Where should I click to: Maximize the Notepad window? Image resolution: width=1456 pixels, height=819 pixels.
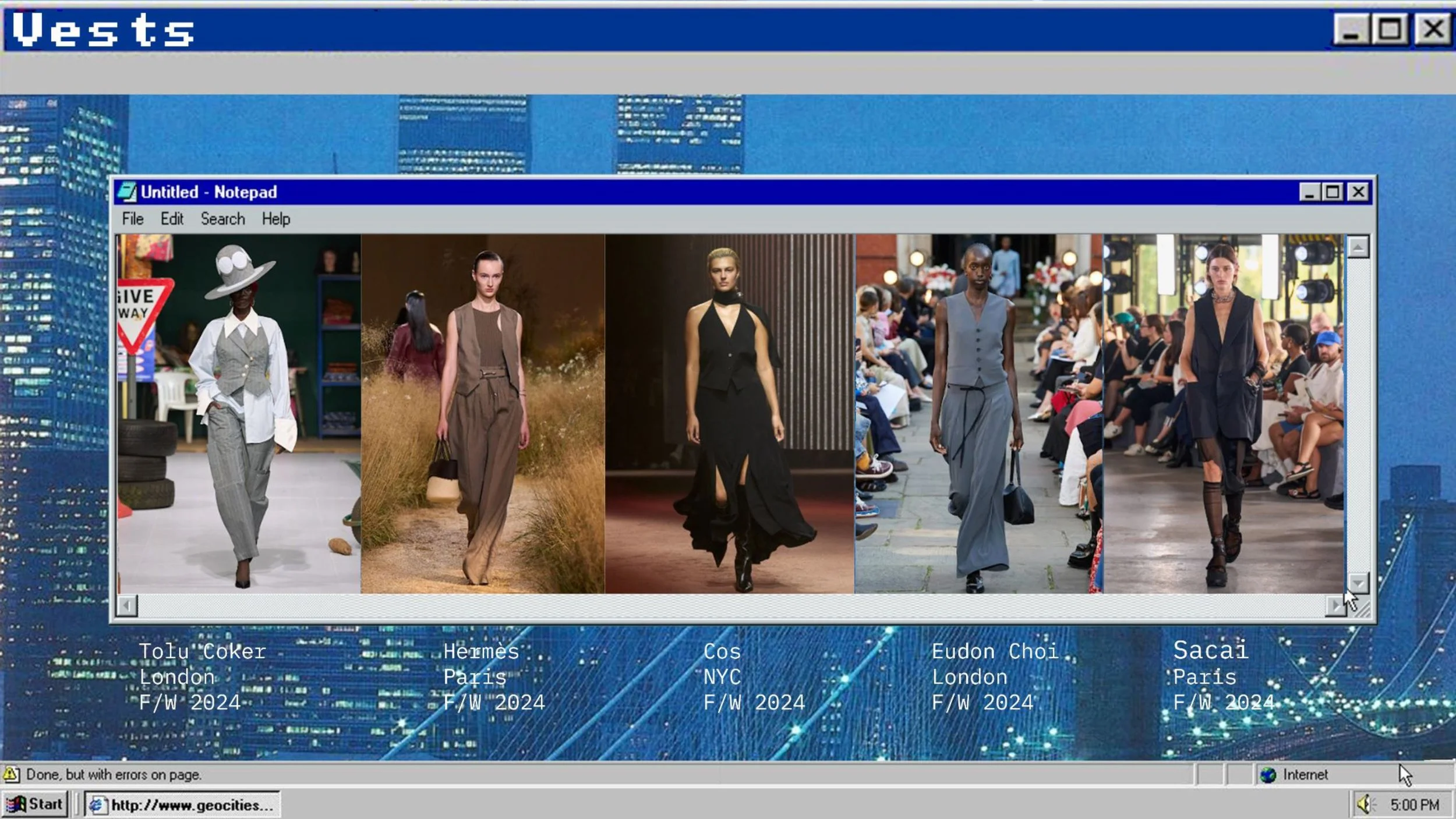[1333, 192]
